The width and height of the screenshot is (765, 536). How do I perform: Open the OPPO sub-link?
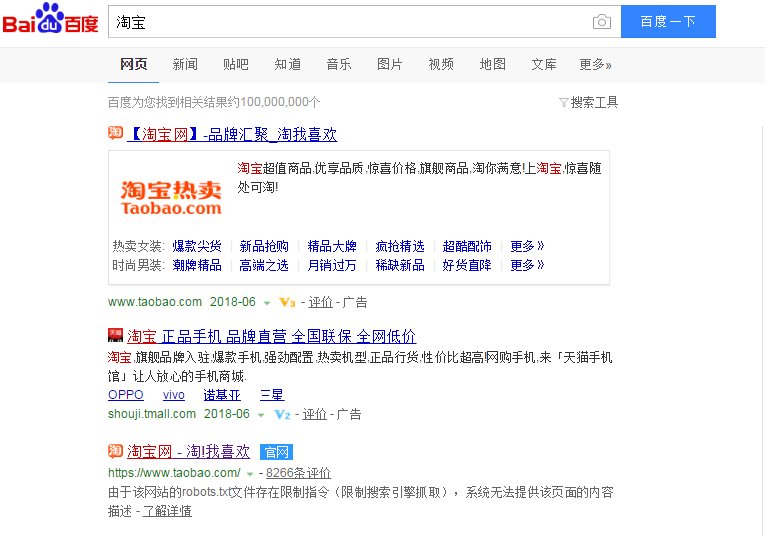coord(126,395)
